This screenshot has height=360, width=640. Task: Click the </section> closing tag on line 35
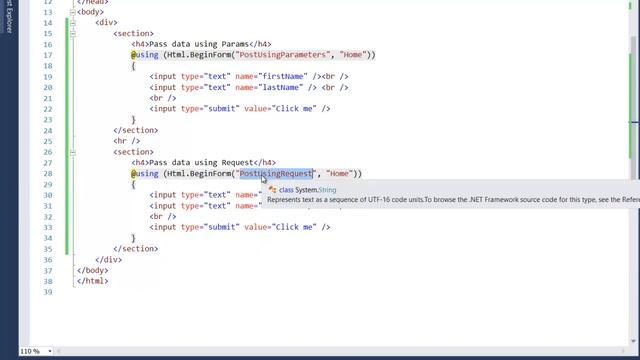(136, 249)
